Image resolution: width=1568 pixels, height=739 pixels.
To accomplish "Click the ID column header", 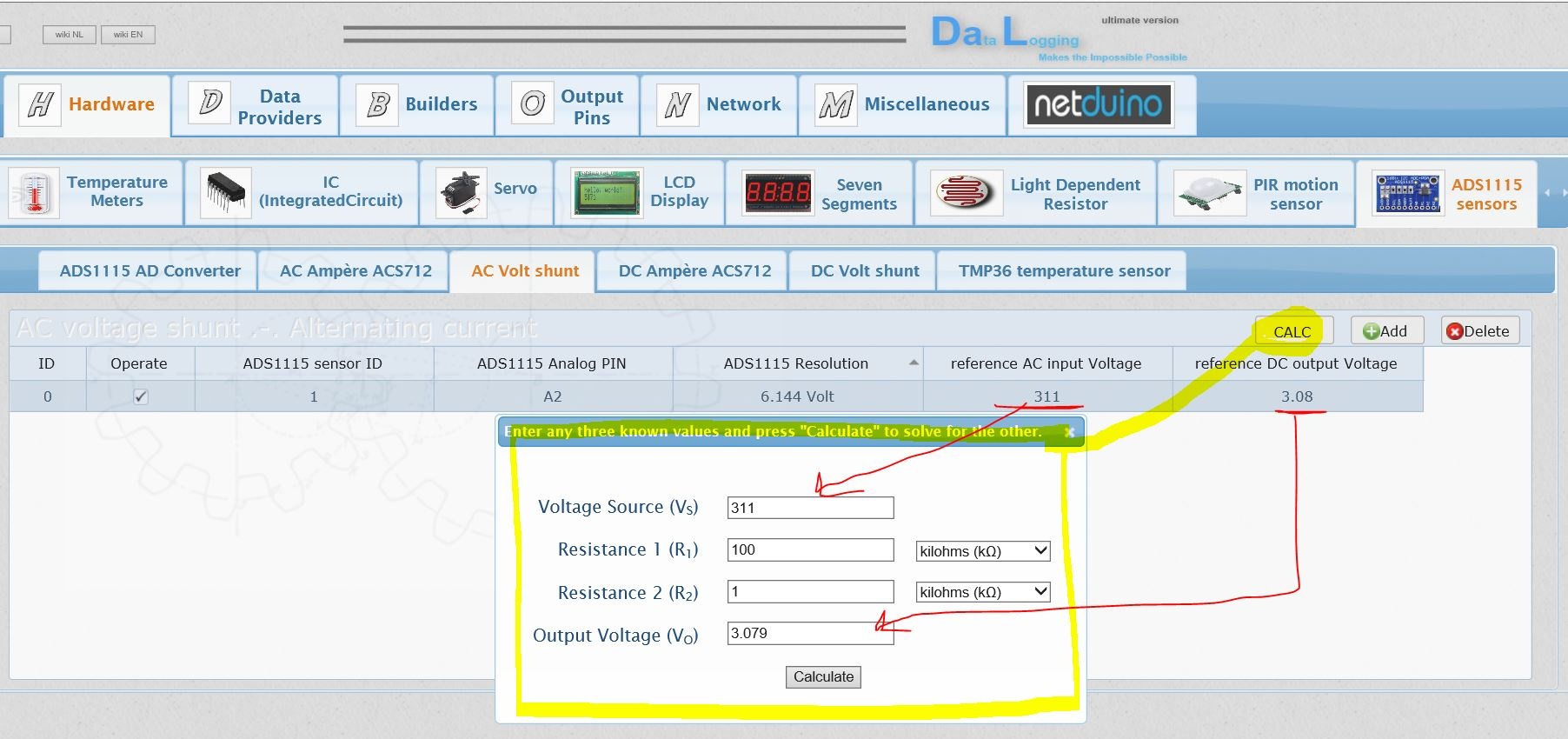I will [x=47, y=363].
